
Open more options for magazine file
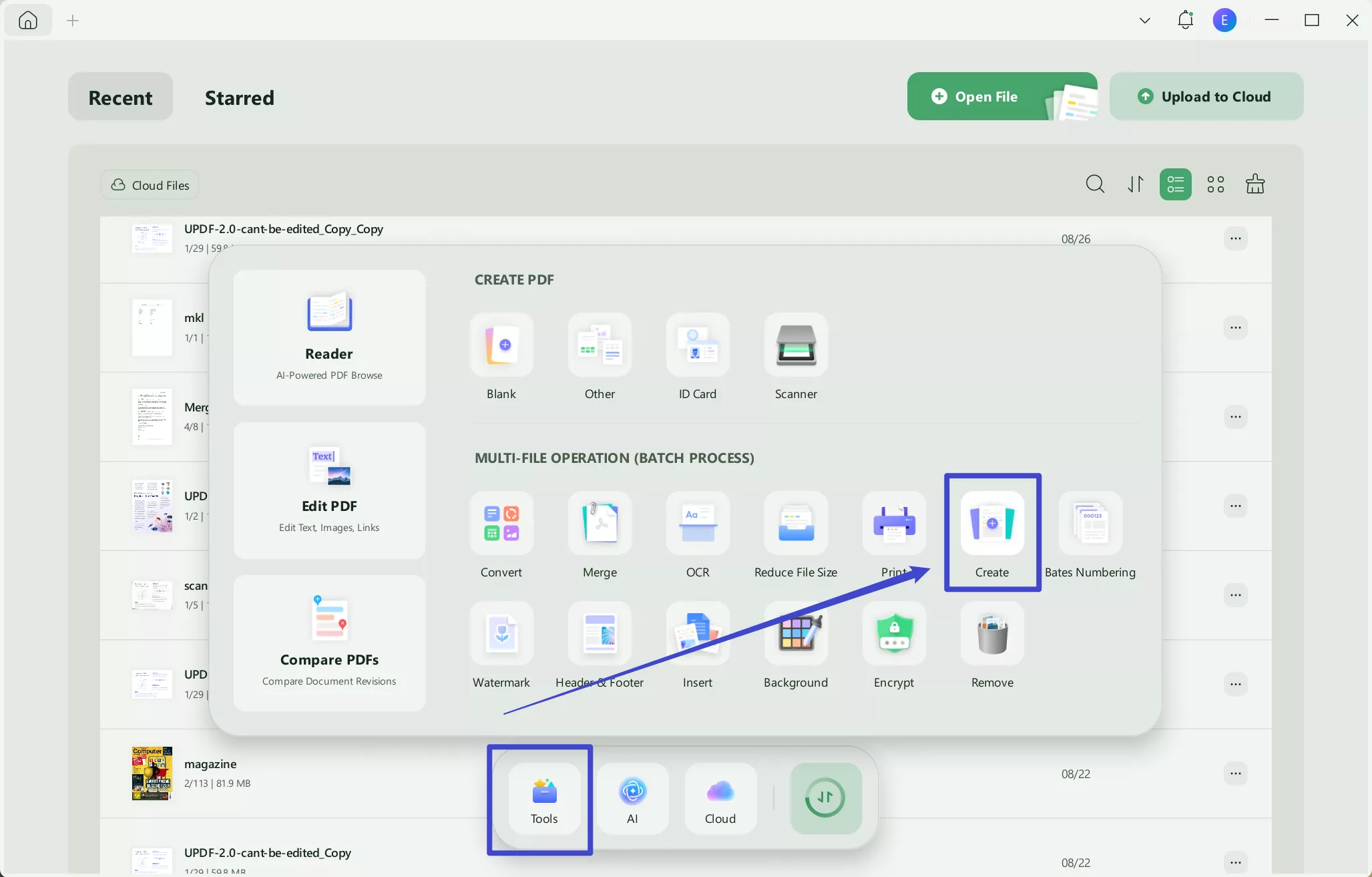(x=1236, y=773)
